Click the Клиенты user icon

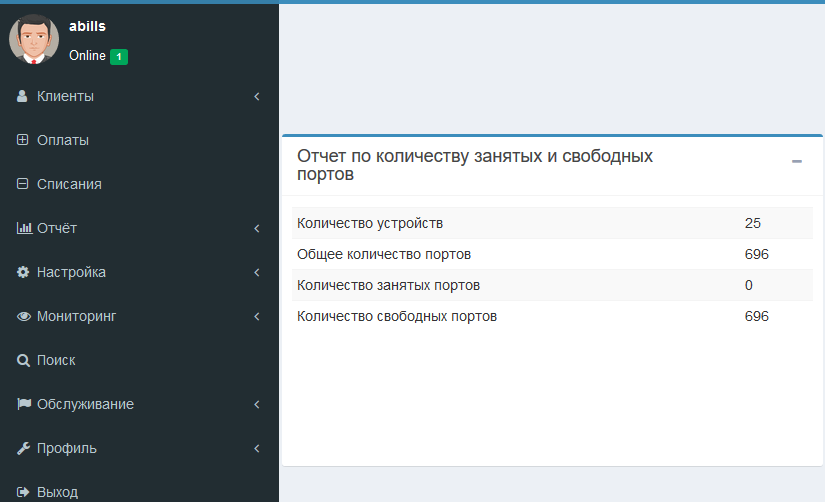[23, 97]
